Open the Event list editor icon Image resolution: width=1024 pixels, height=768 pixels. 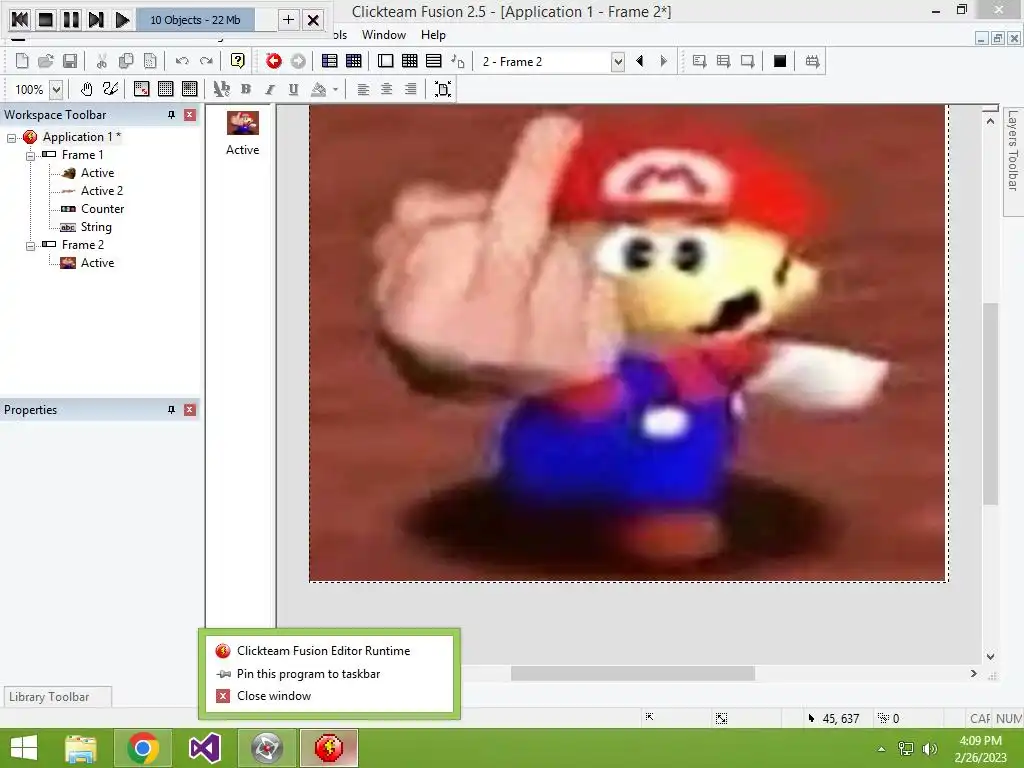[434, 61]
